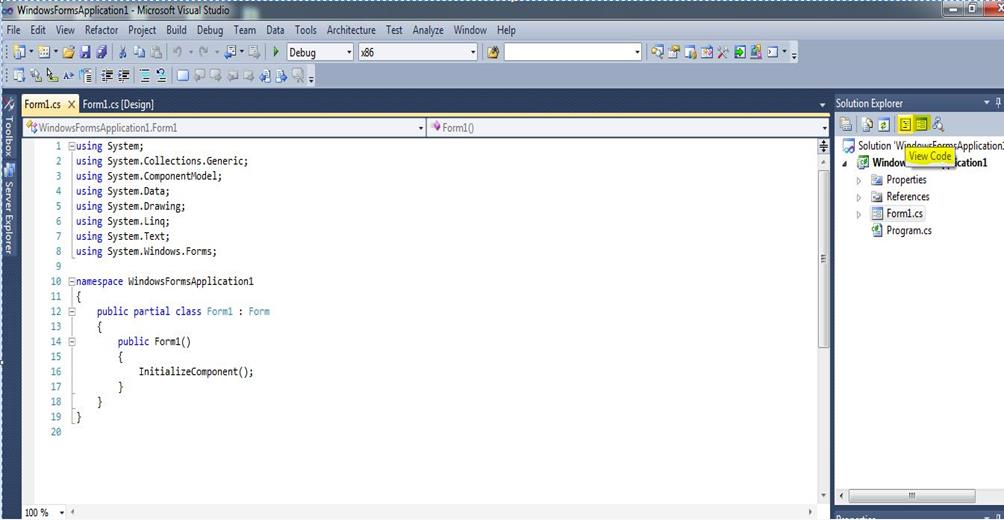Open the Form1() members dropdown
The height and width of the screenshot is (520, 1004).
(x=825, y=128)
